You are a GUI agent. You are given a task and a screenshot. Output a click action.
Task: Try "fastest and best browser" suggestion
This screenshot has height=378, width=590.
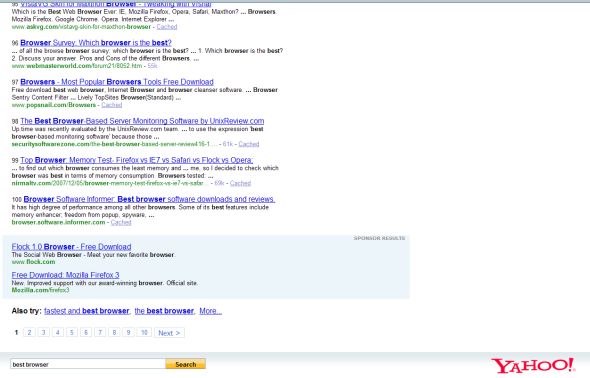click(87, 311)
